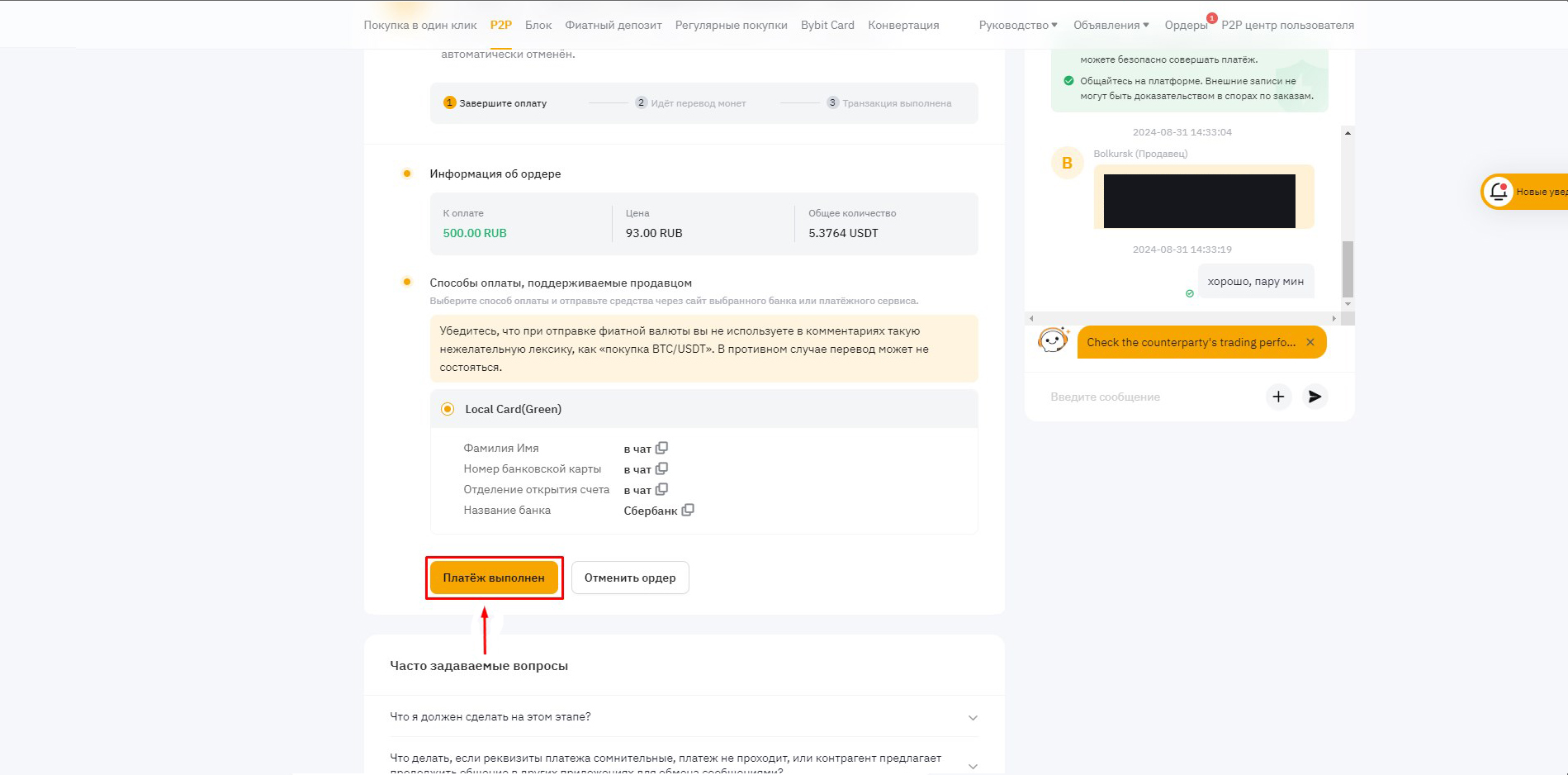Click step 2 Идёт перевод монет
Screen dimensions: 1568x775
coord(690,103)
